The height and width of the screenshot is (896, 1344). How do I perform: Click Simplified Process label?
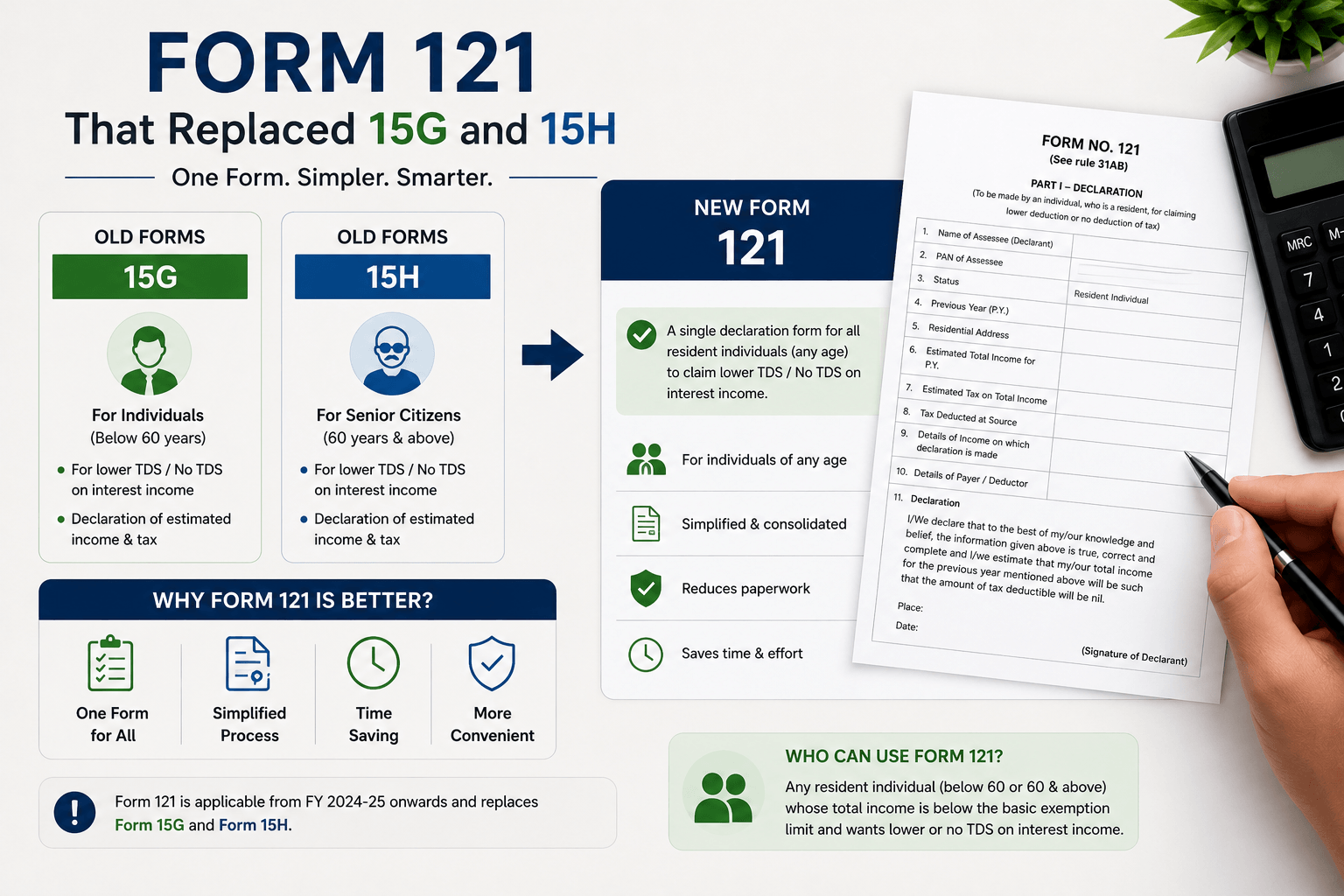249,724
